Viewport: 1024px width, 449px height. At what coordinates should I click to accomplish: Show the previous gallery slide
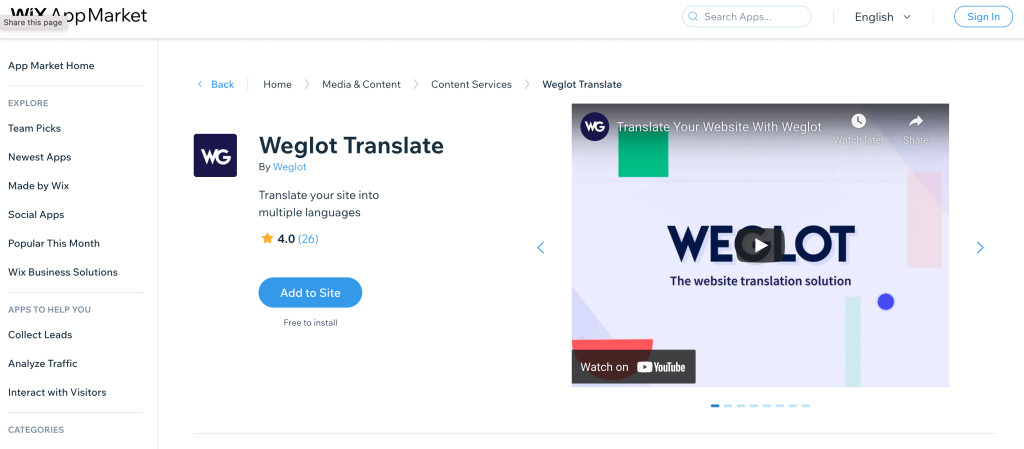coord(541,247)
